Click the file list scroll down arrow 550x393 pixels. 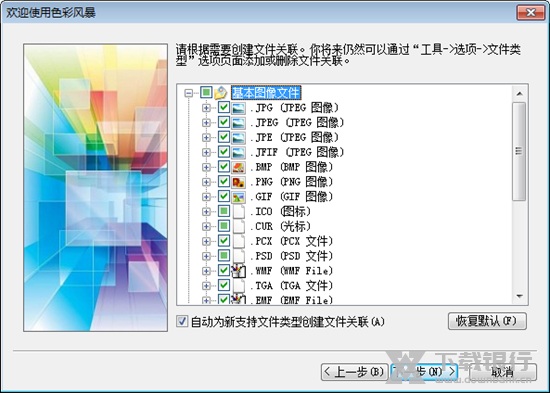519,297
